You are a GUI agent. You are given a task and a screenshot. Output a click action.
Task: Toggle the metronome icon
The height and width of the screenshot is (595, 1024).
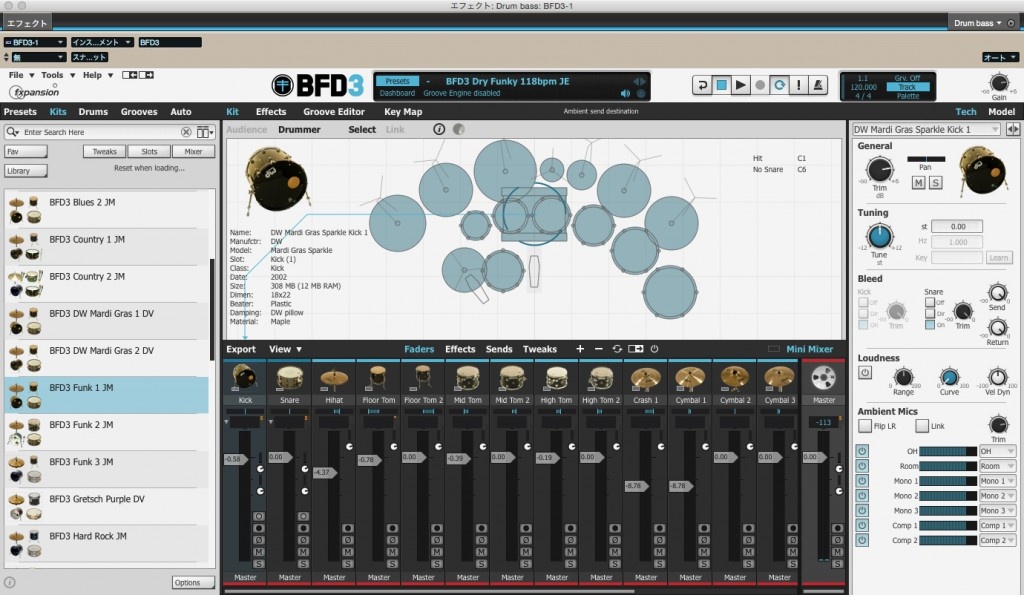(818, 85)
